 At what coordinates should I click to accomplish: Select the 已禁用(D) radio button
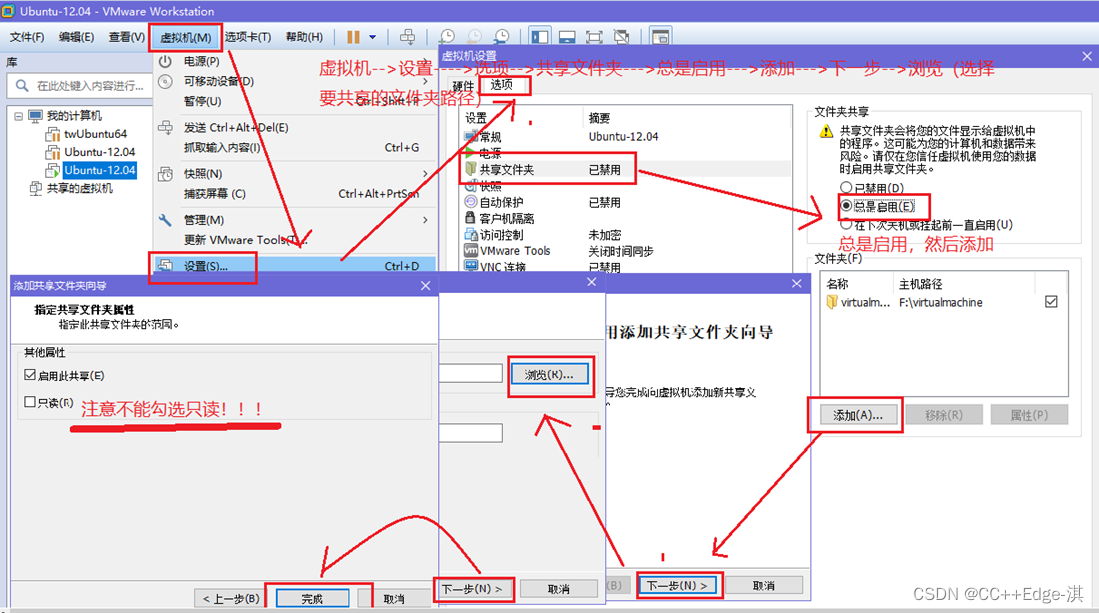pyautogui.click(x=846, y=187)
